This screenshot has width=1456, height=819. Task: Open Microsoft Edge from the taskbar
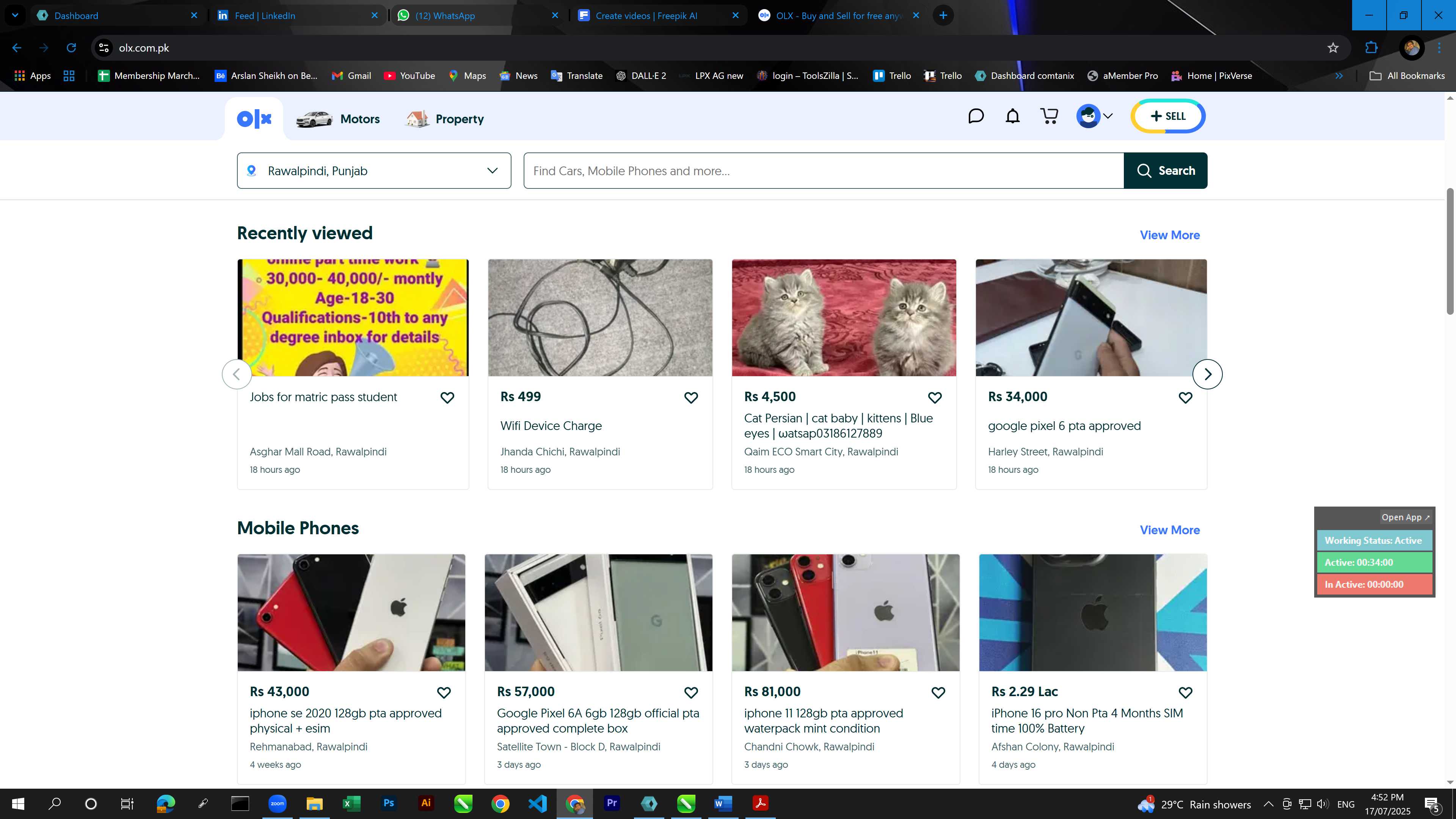point(166,803)
